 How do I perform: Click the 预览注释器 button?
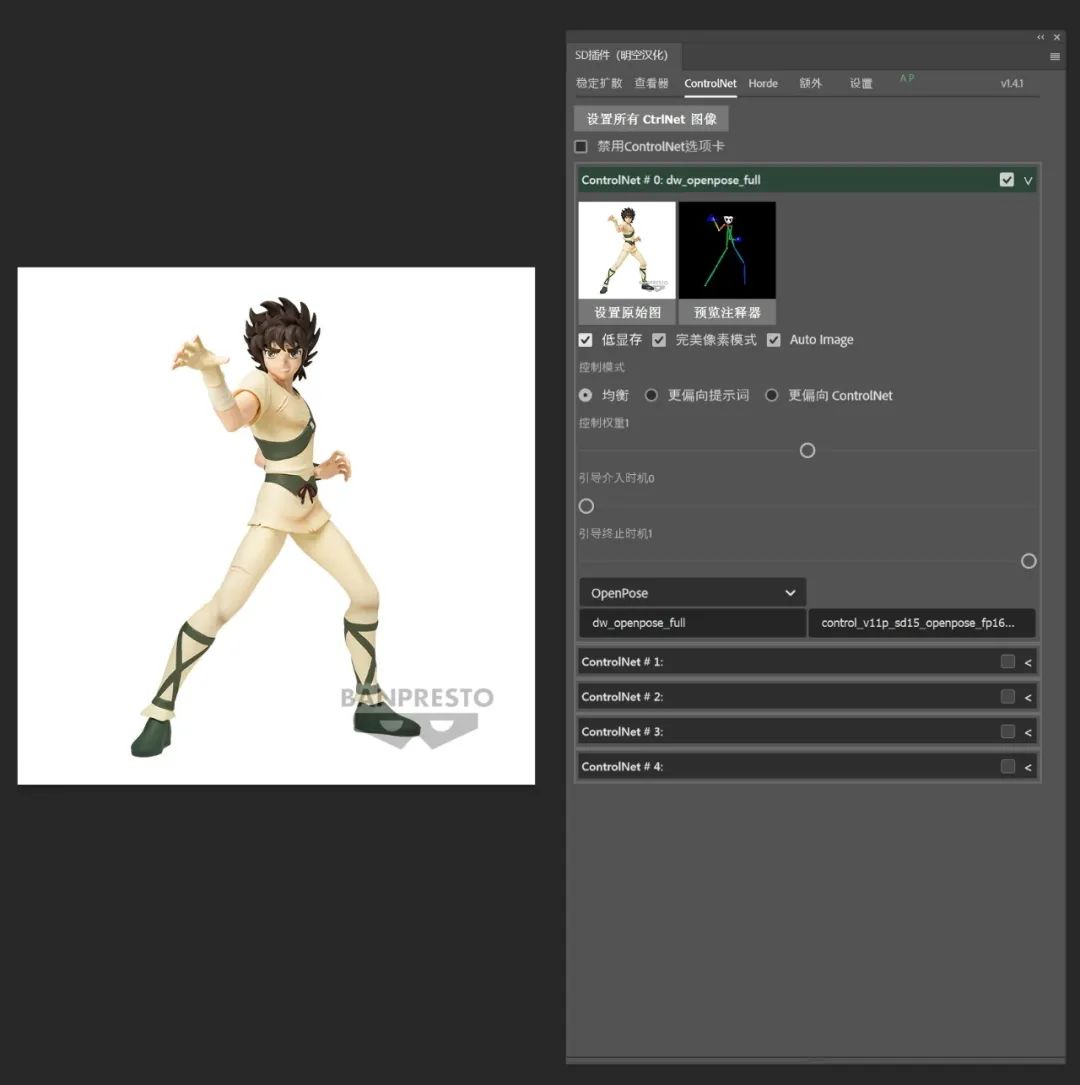pos(727,312)
